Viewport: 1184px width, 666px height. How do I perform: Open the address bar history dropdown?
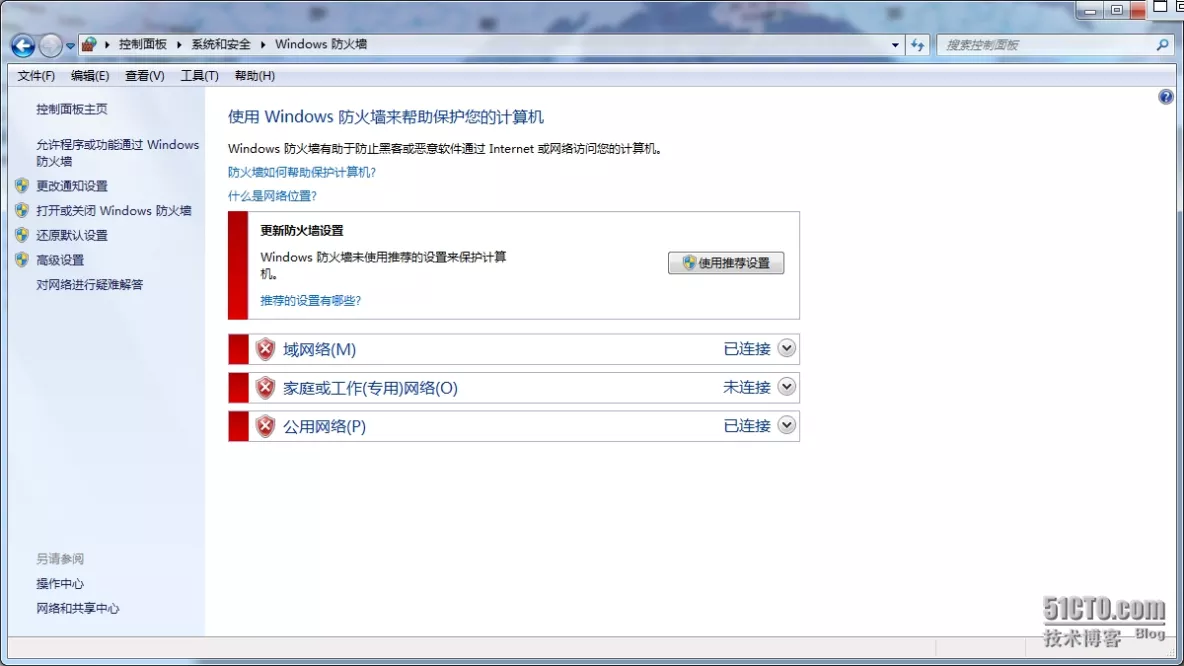pyautogui.click(x=895, y=45)
